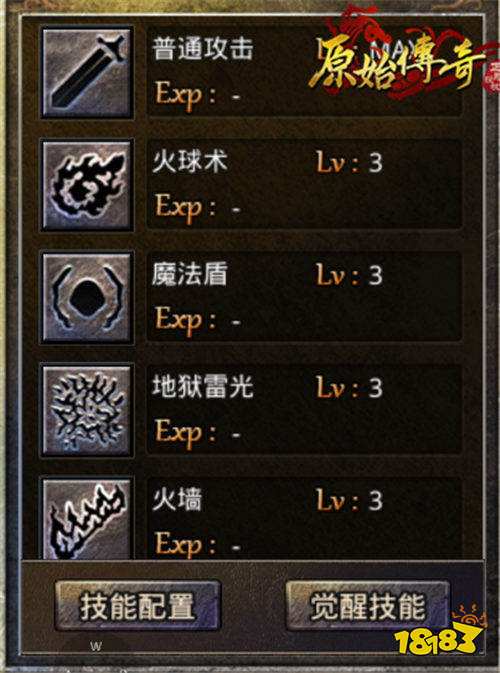The image size is (500, 673).
Task: Click the small W marker below 技能配置
Action: (96, 646)
